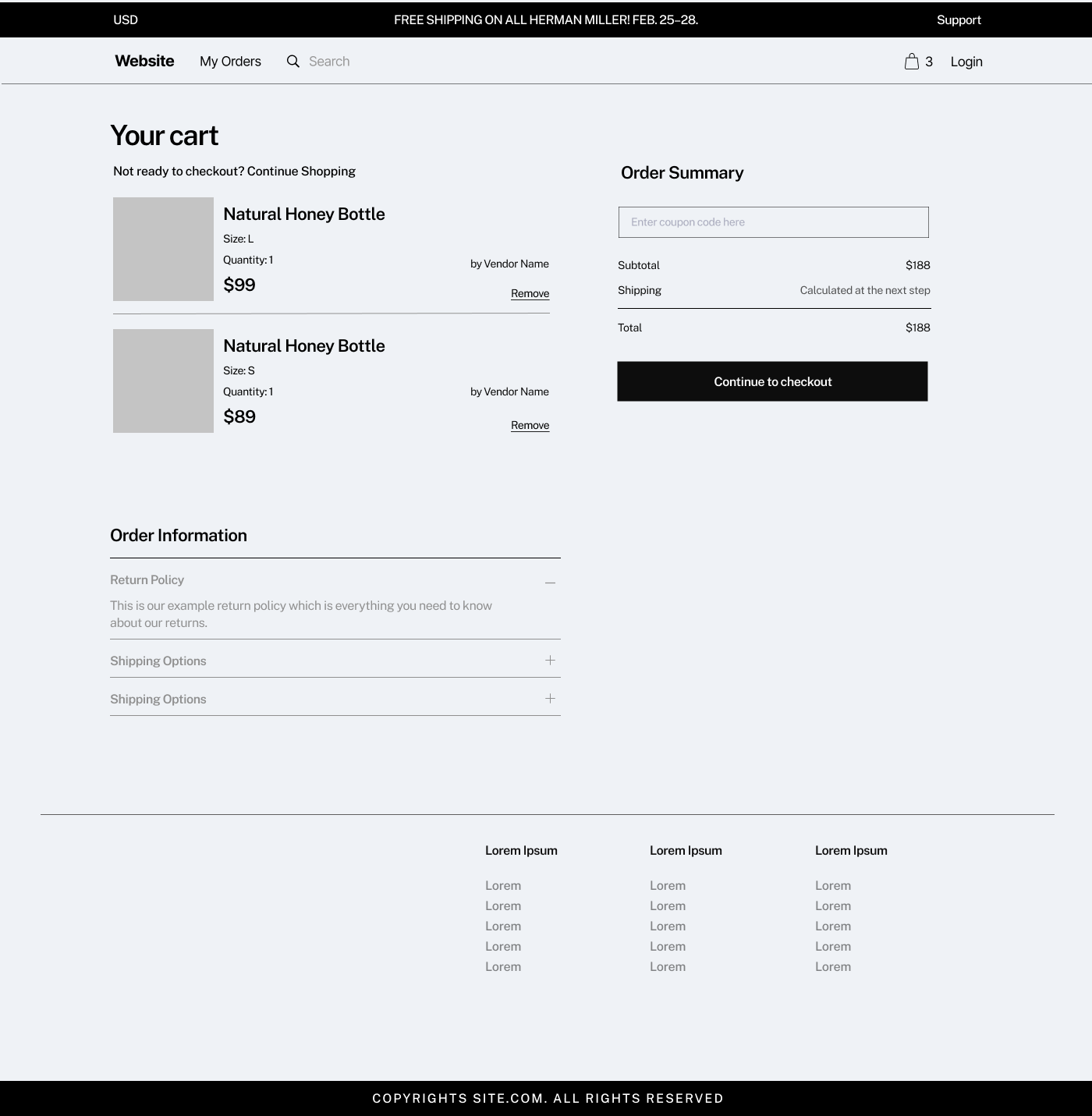
Task: Click the $89 price text
Action: pyautogui.click(x=239, y=416)
